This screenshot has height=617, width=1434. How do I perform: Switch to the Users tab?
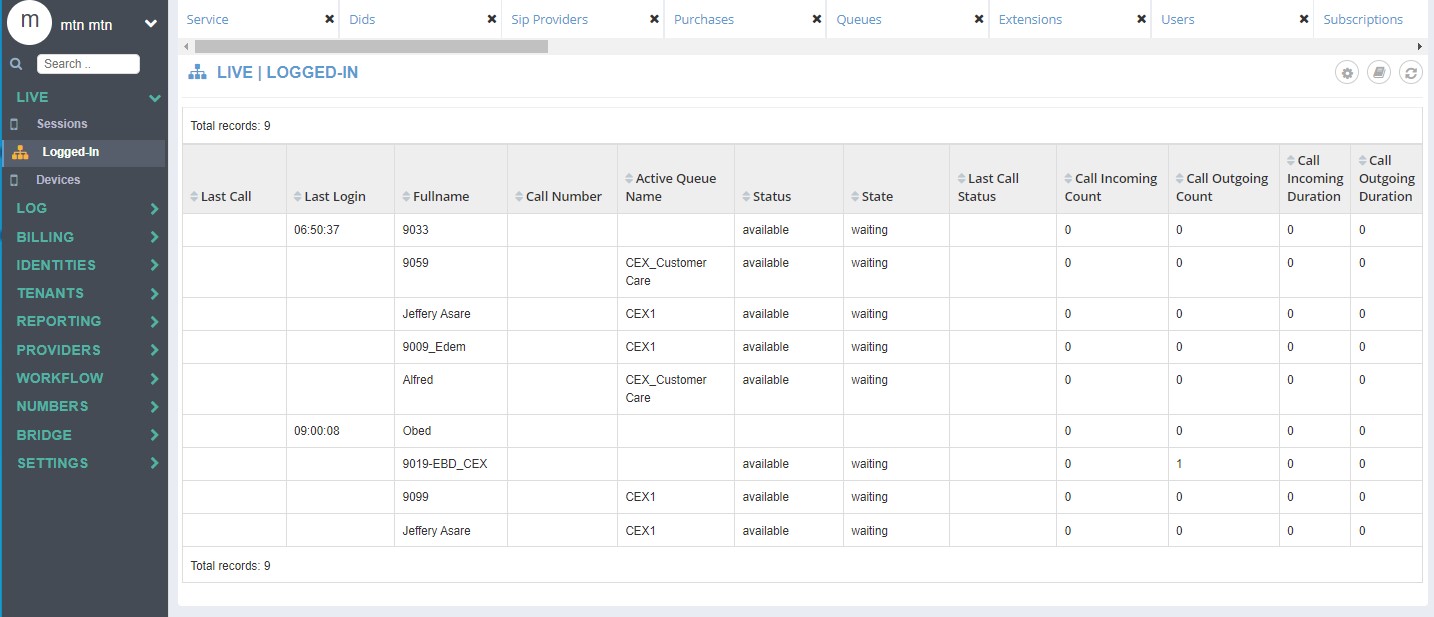[x=1178, y=19]
